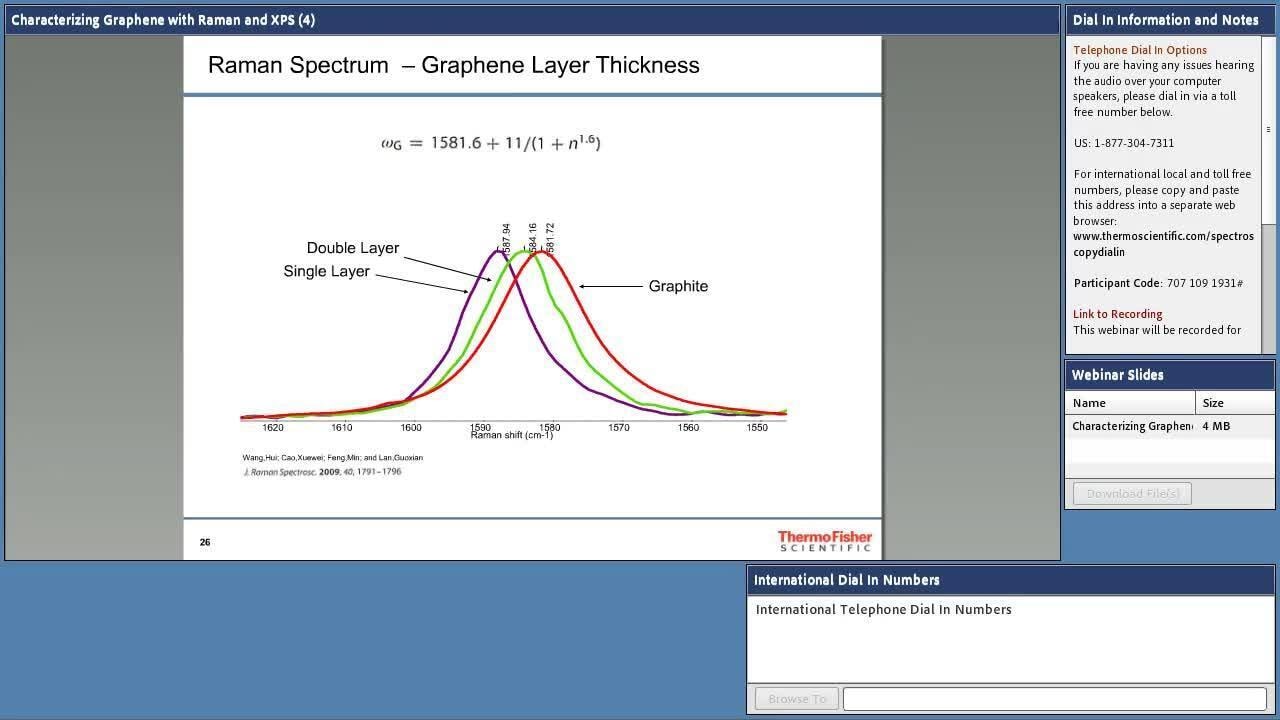Click the Thermo Fisher Scientific logo on the slide
The width and height of the screenshot is (1280, 720).
coord(824,541)
